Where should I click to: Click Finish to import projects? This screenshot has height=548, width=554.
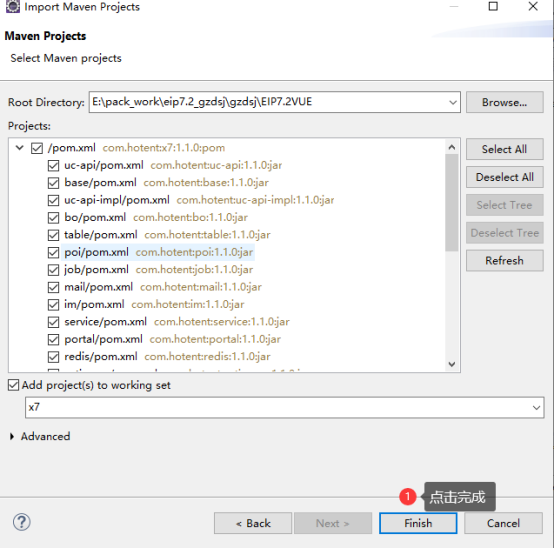(x=418, y=523)
